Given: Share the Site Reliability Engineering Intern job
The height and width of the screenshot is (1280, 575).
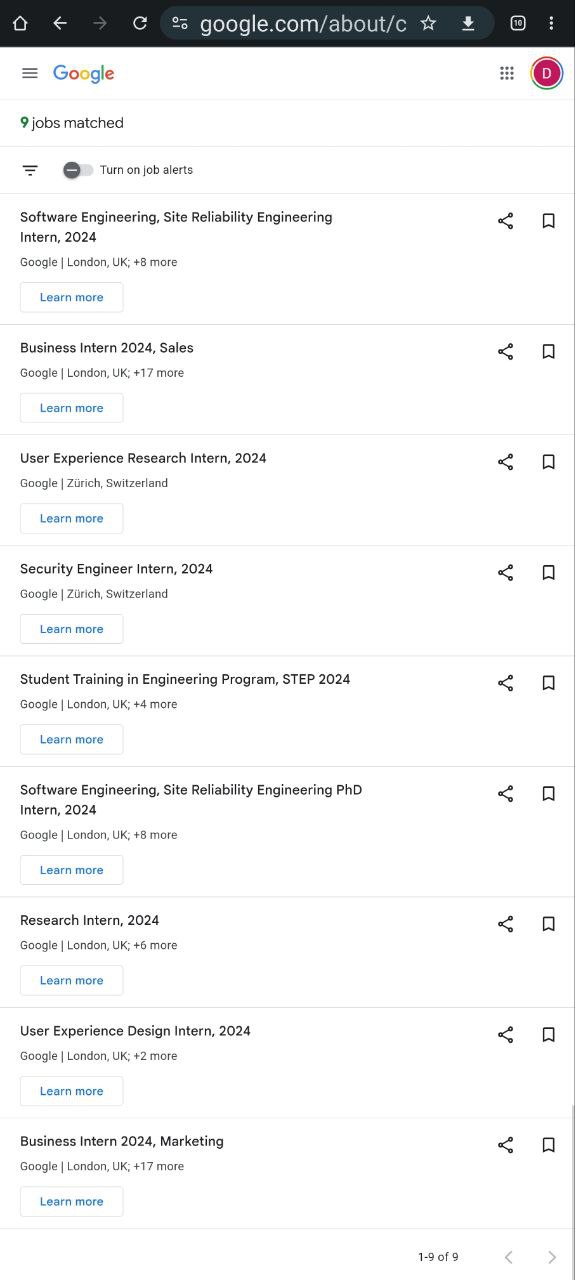Looking at the screenshot, I should tap(506, 221).
